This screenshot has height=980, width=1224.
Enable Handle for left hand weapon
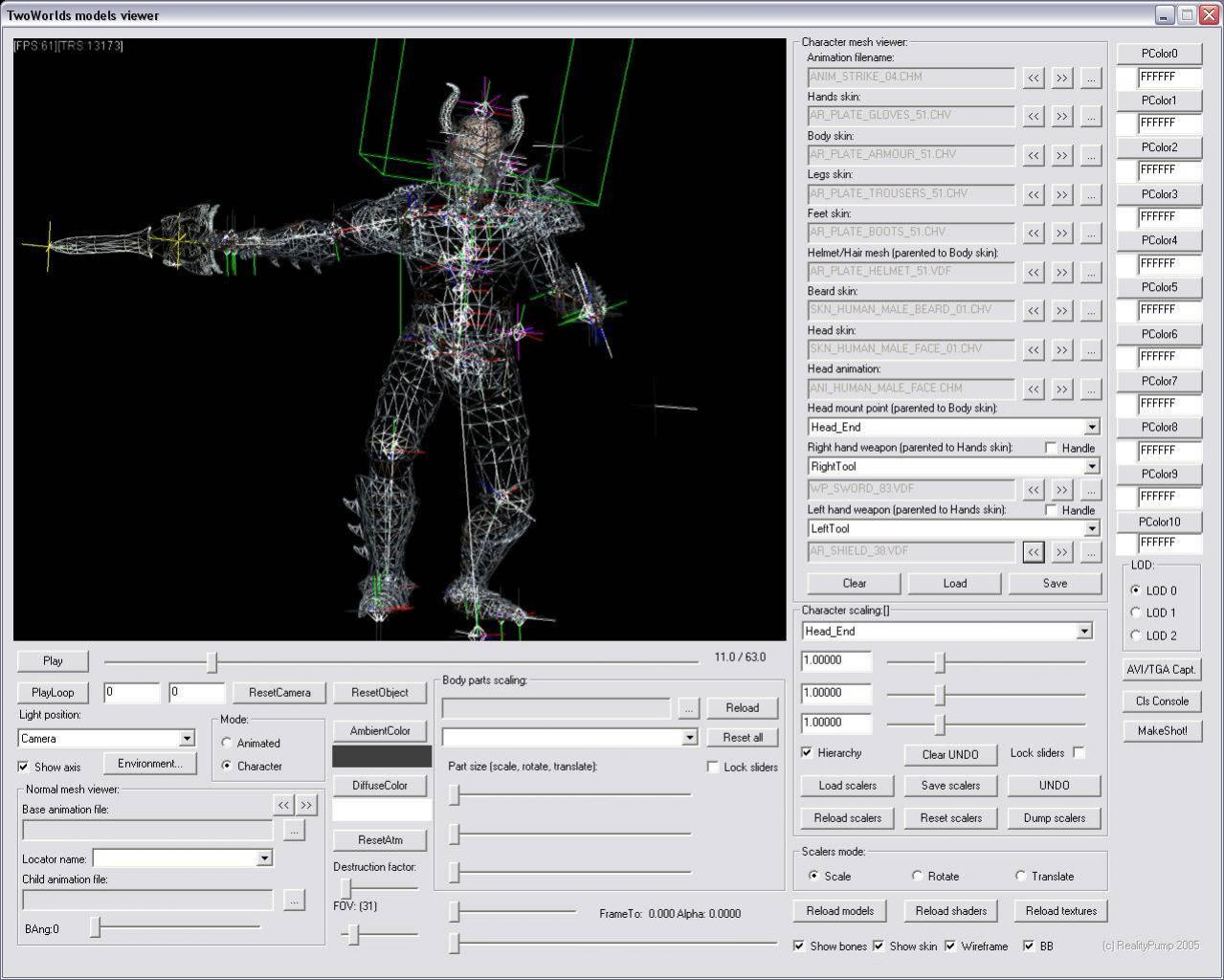pyautogui.click(x=1051, y=510)
